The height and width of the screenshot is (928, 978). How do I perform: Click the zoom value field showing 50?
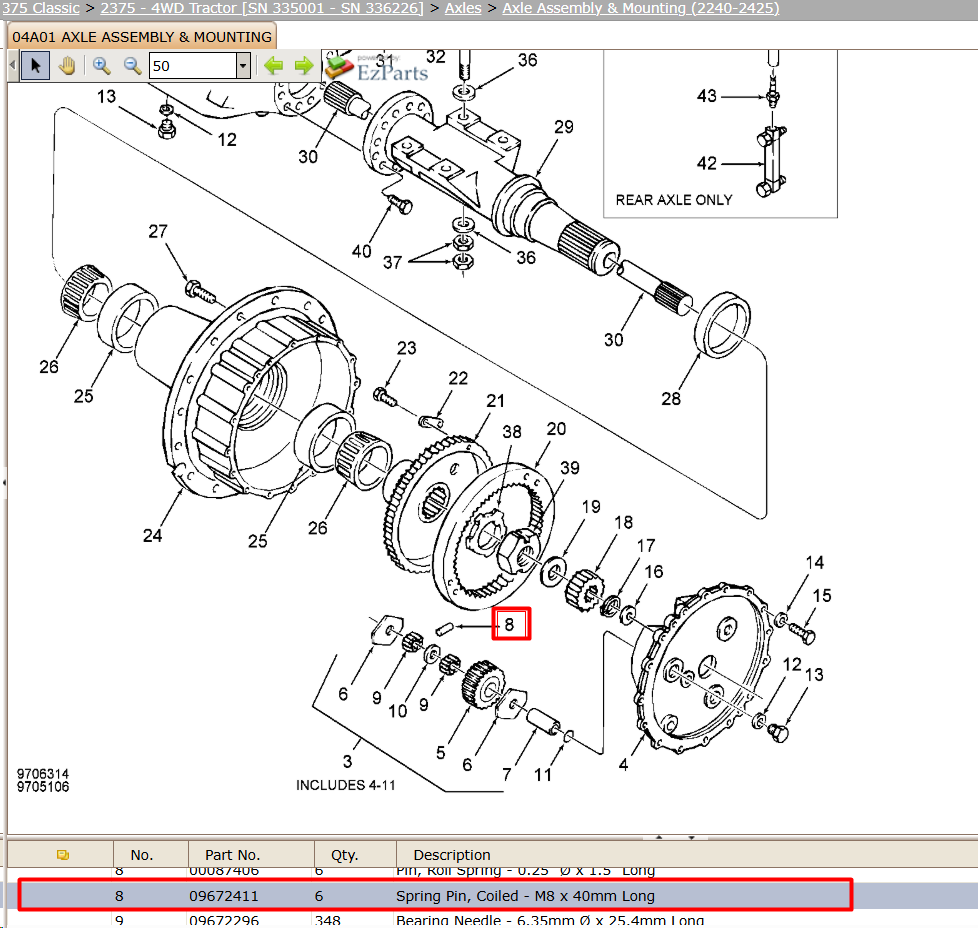[193, 65]
